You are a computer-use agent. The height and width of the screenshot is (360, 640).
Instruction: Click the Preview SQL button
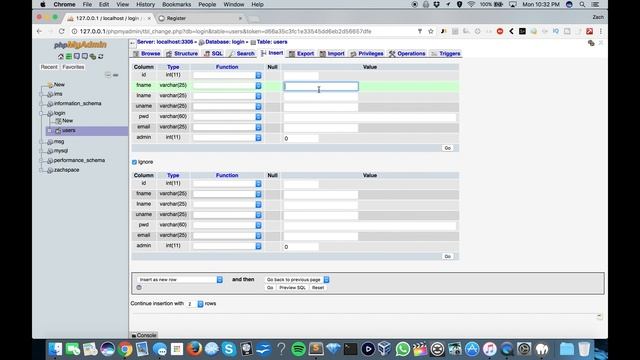tap(292, 288)
